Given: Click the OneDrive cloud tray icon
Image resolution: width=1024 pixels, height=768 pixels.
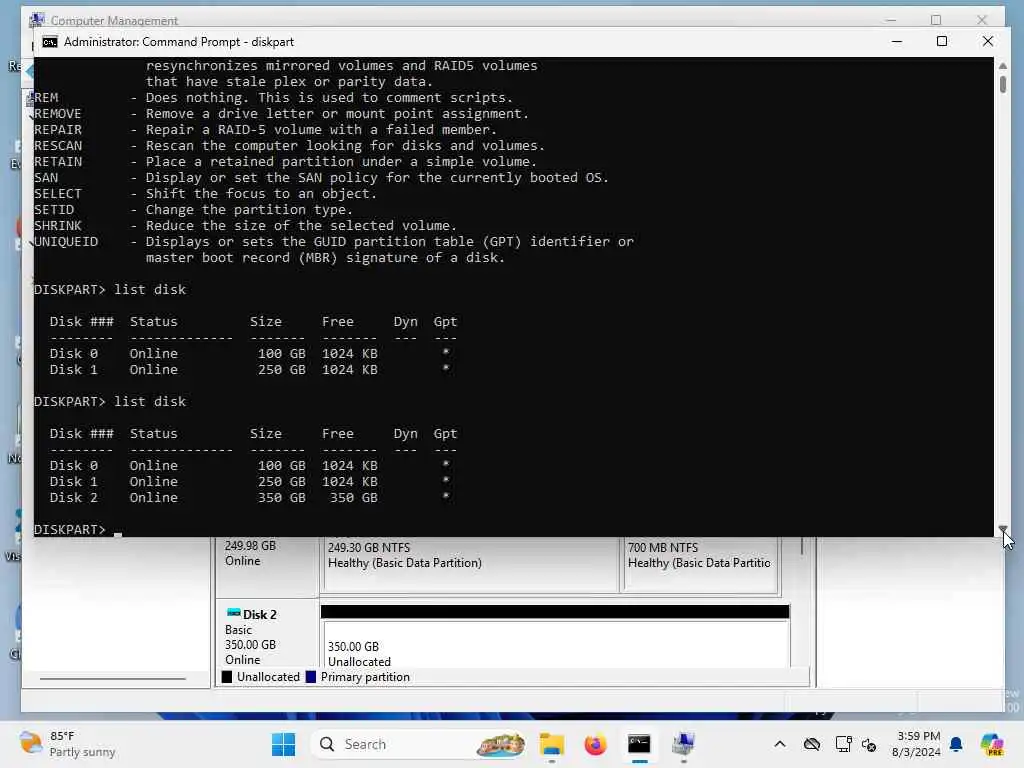Looking at the screenshot, I should coord(812,744).
